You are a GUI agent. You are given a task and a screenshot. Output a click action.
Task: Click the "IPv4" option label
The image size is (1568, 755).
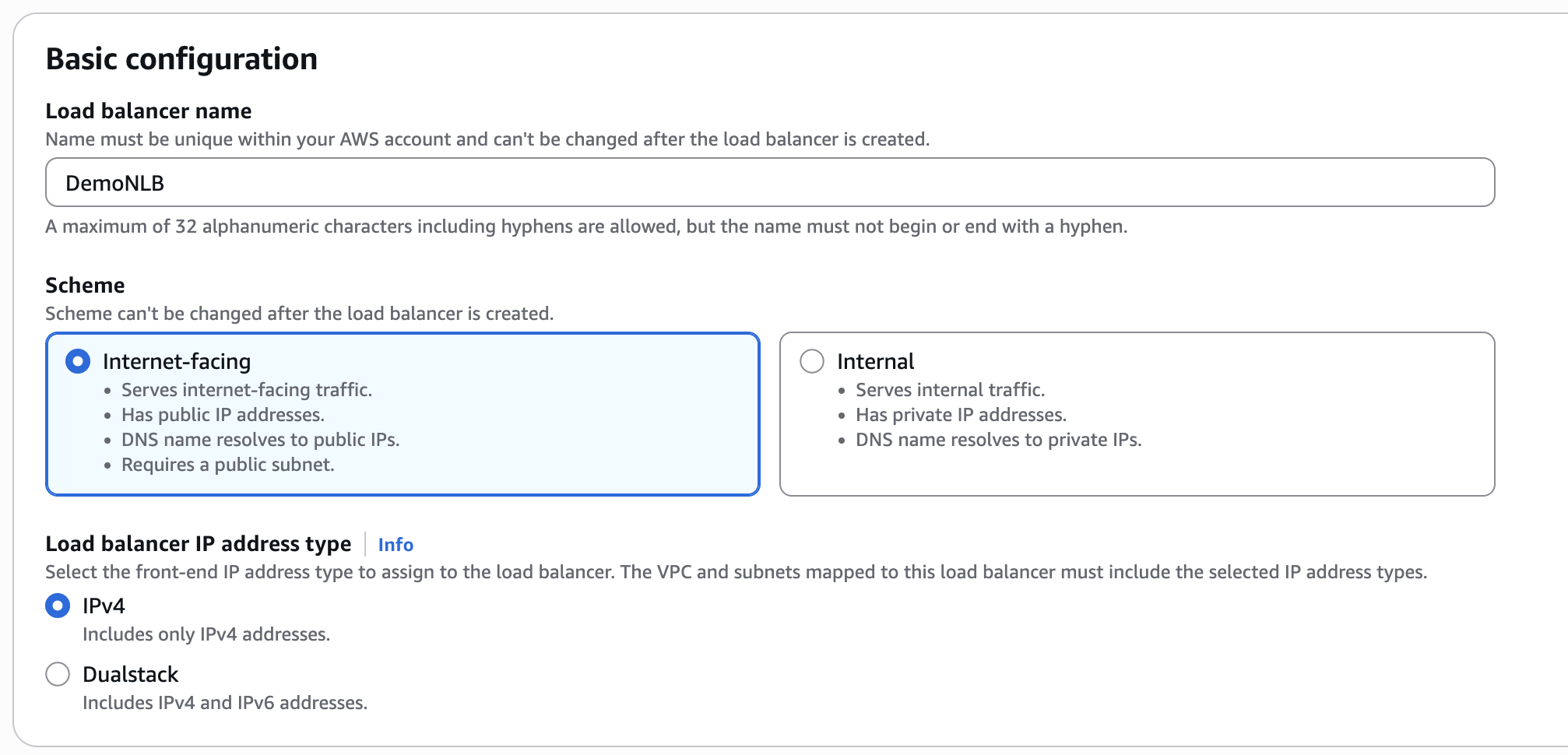[104, 606]
